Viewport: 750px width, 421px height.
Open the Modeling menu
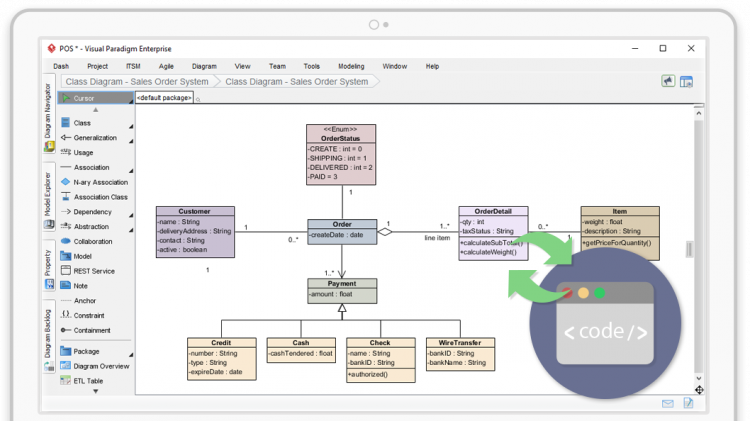pos(351,66)
